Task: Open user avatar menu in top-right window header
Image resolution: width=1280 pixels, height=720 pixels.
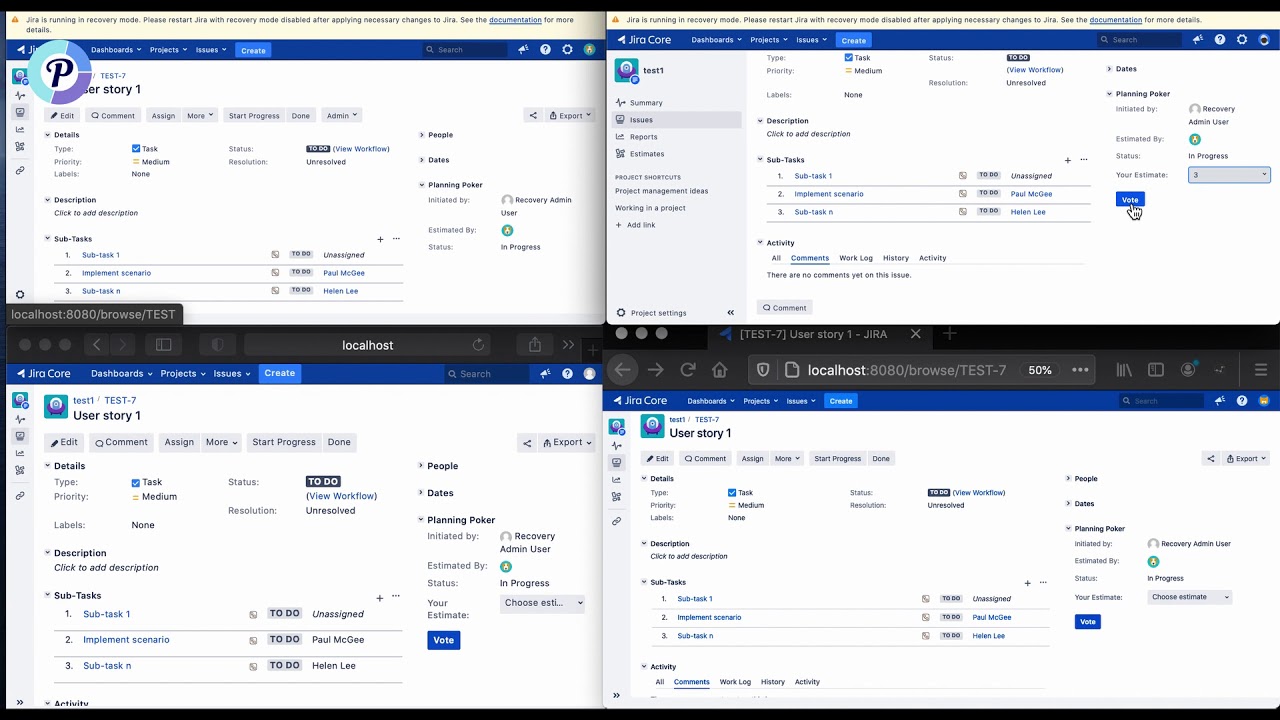Action: point(1264,40)
